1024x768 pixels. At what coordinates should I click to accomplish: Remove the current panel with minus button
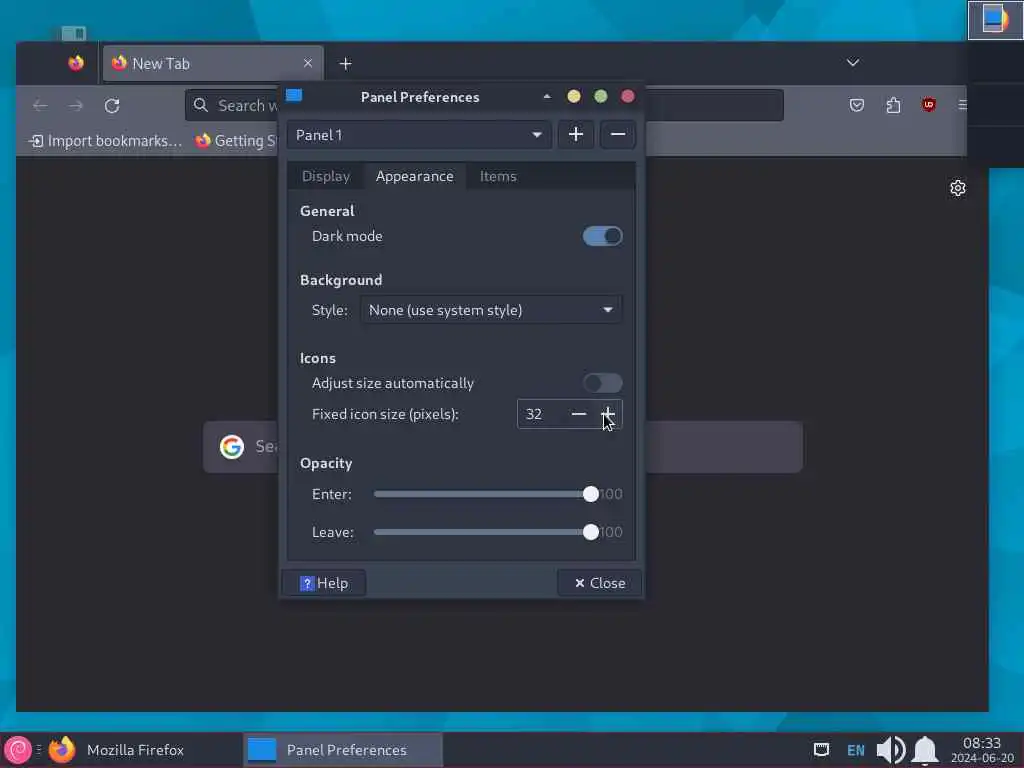(618, 135)
